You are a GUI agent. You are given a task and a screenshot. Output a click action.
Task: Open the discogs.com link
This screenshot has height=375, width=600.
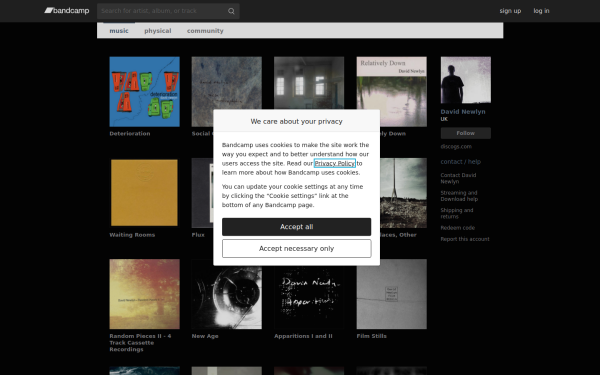click(x=456, y=147)
